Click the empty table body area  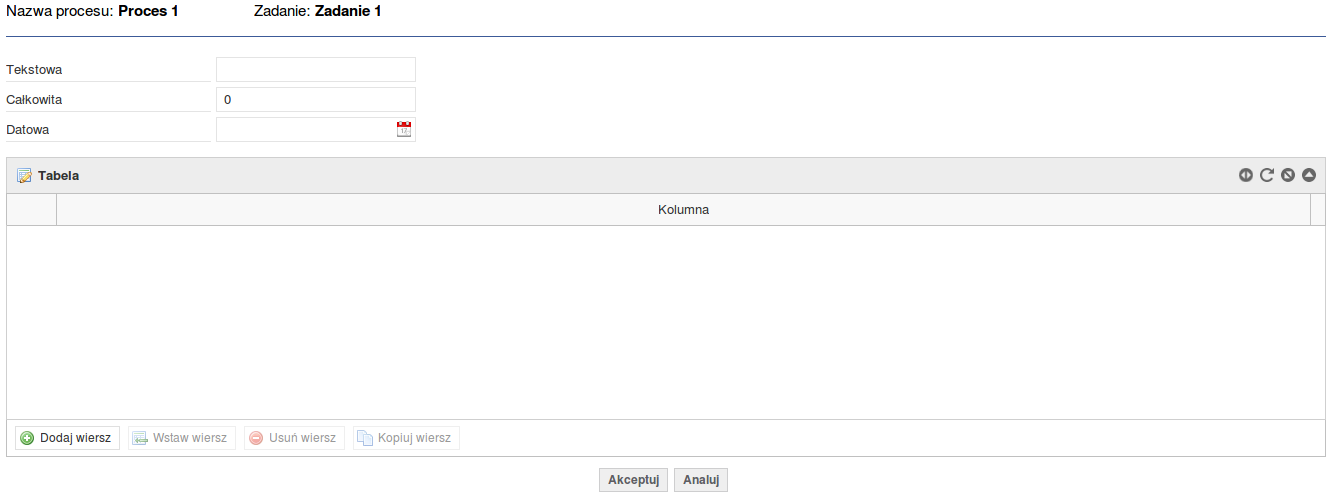tap(666, 322)
